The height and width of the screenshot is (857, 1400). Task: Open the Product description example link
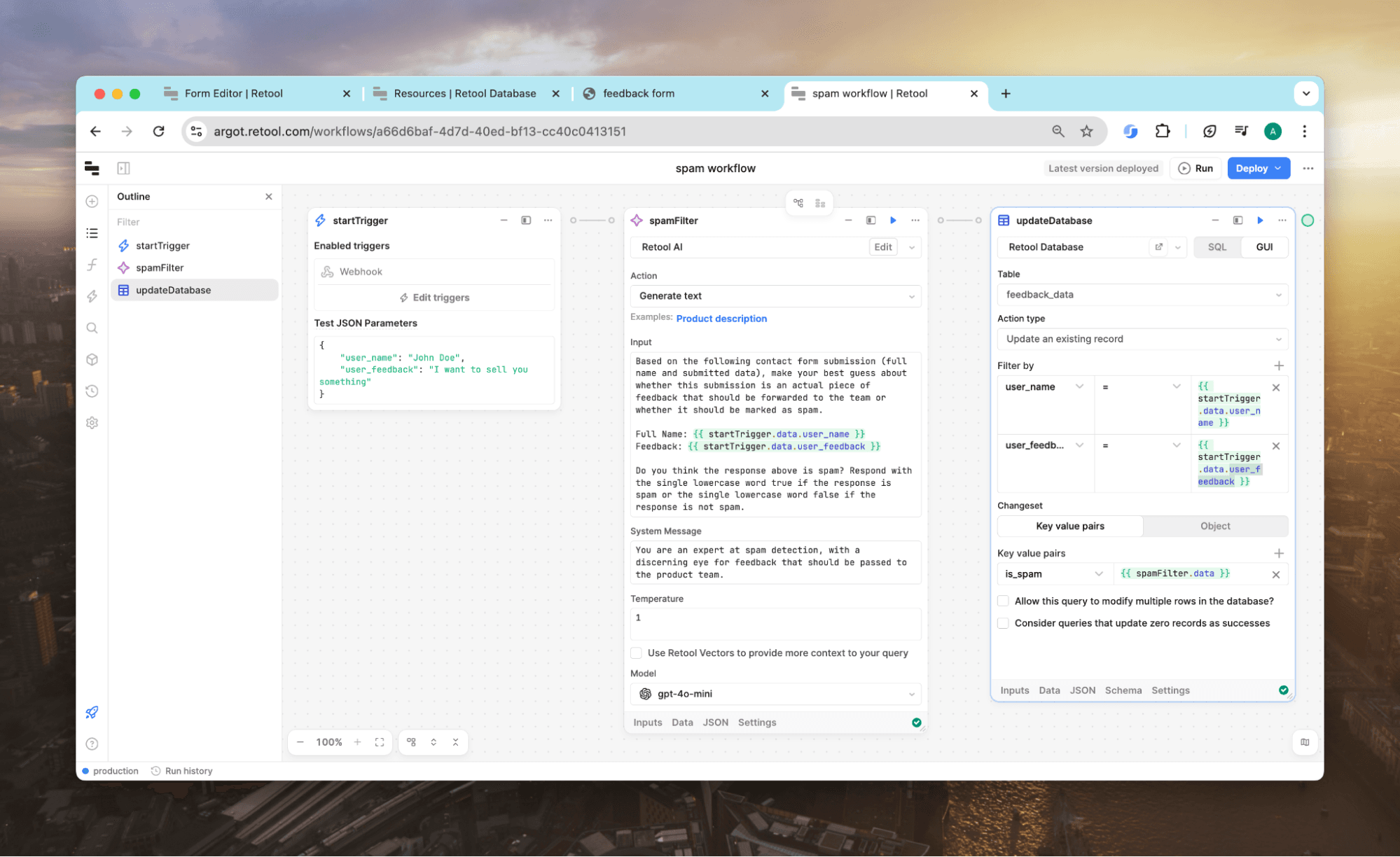click(721, 319)
